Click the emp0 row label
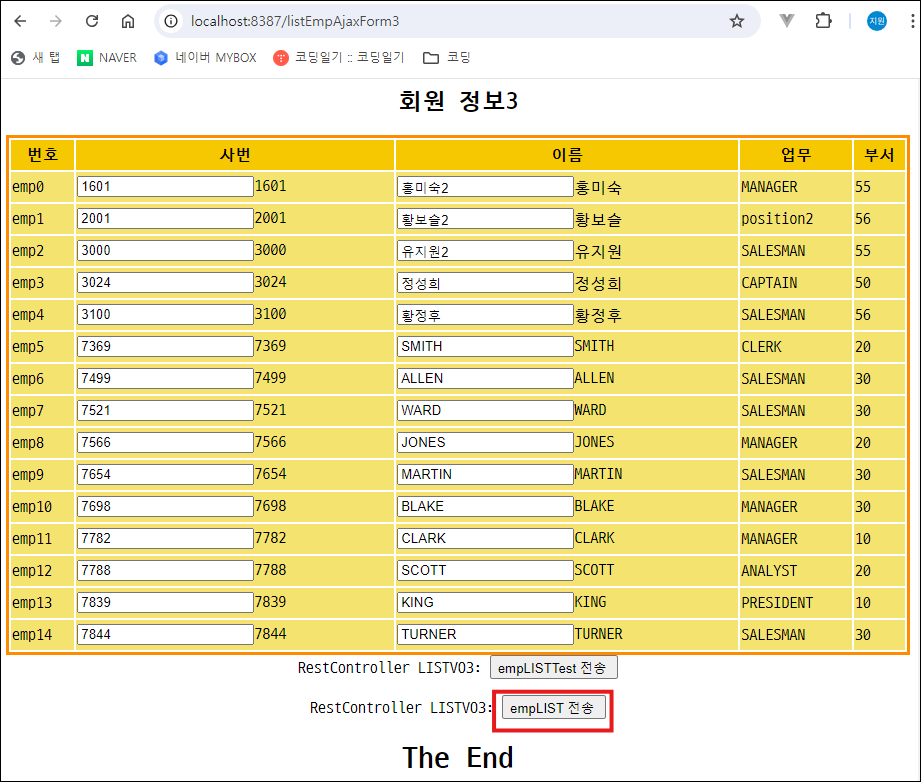 [x=28, y=187]
